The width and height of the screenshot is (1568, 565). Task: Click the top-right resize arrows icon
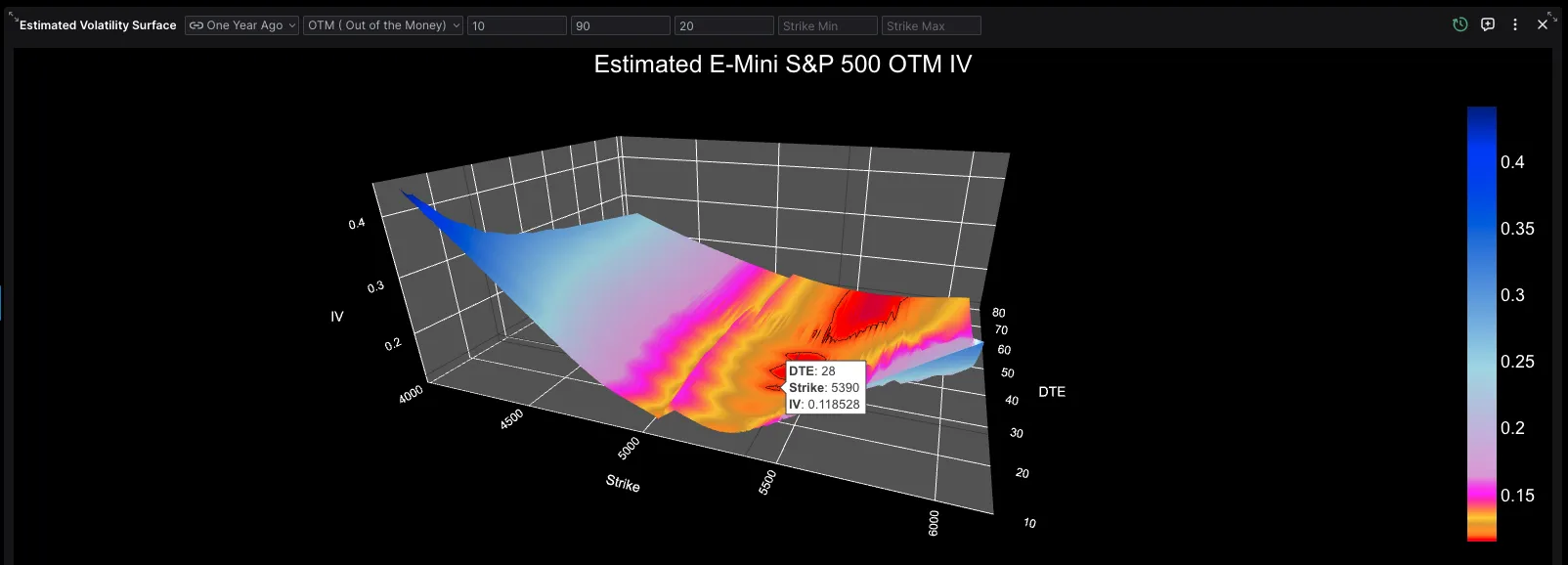tap(1552, 16)
